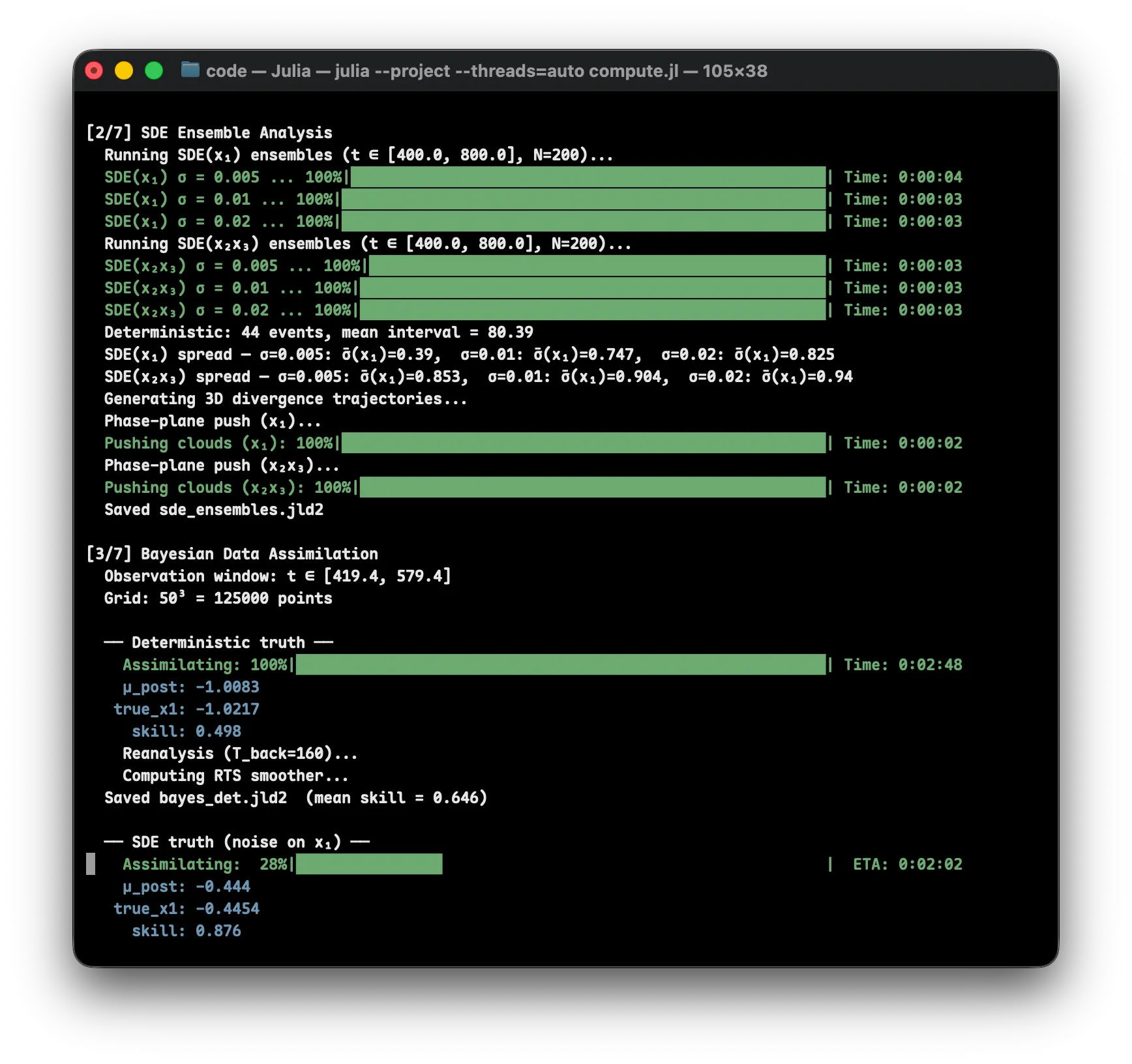
Task: Click '— Deterministic truth —' header
Action: pos(218,643)
